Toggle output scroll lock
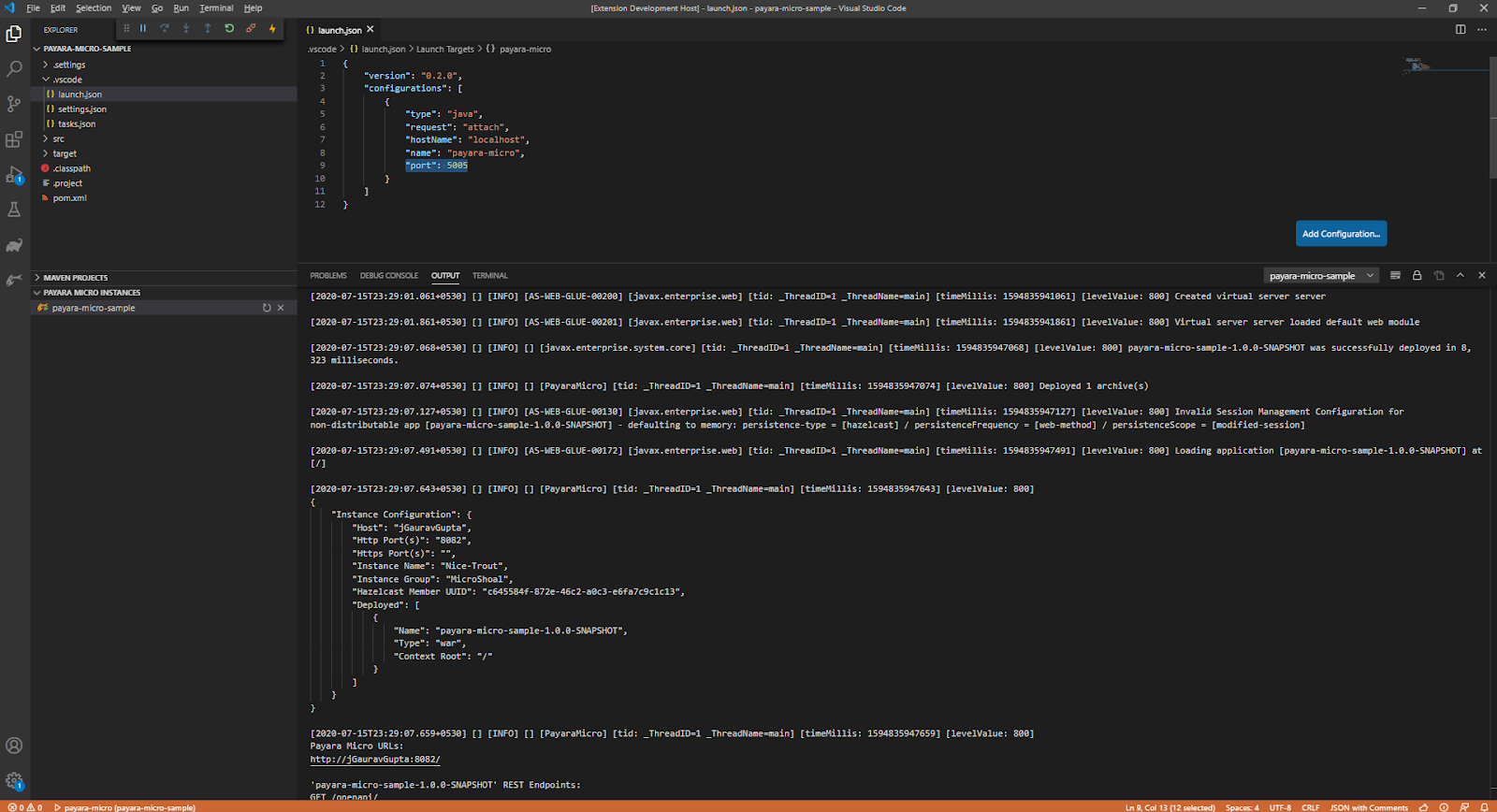 [x=1417, y=276]
